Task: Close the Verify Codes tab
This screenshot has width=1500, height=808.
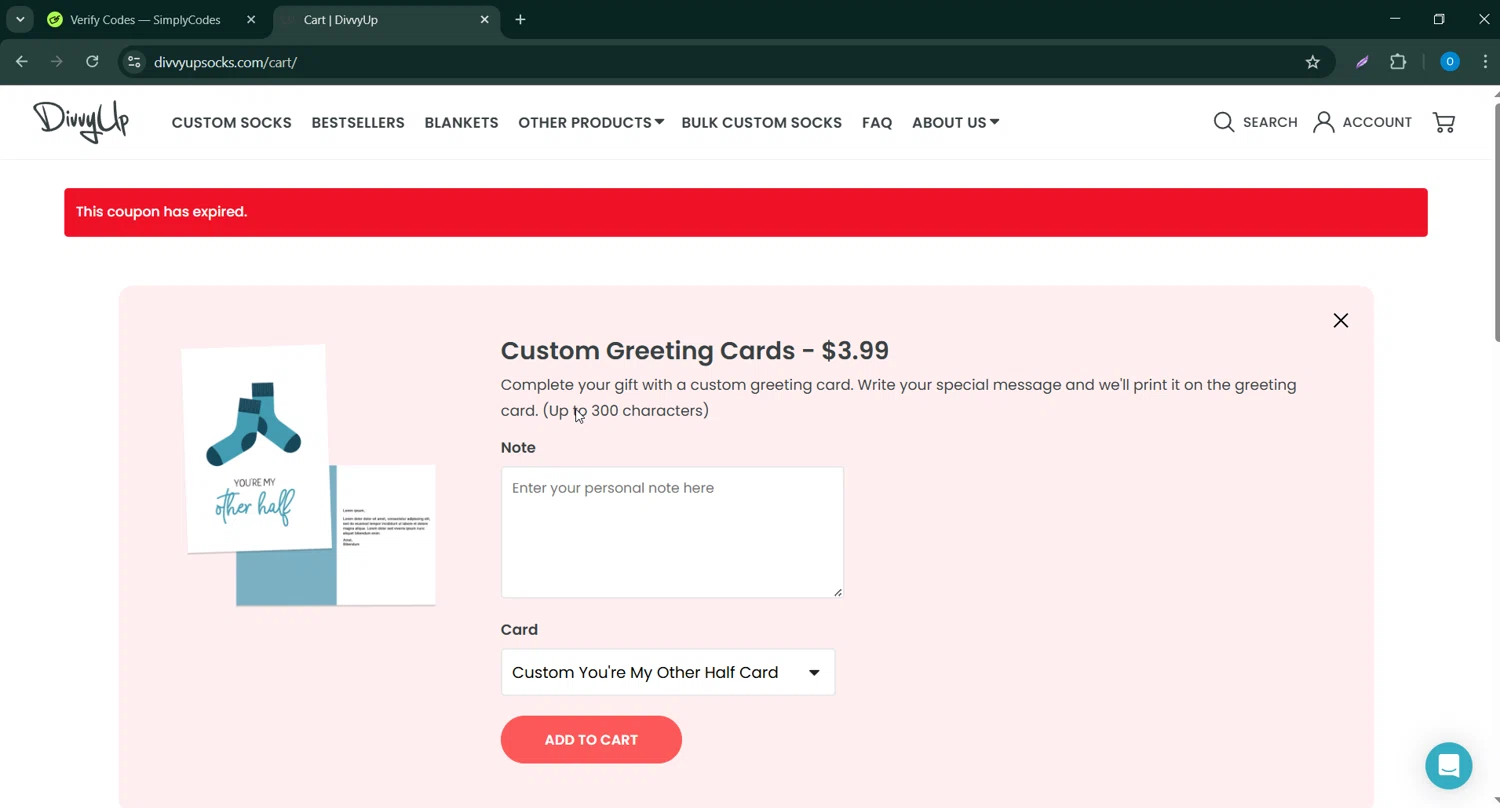Action: point(251,20)
